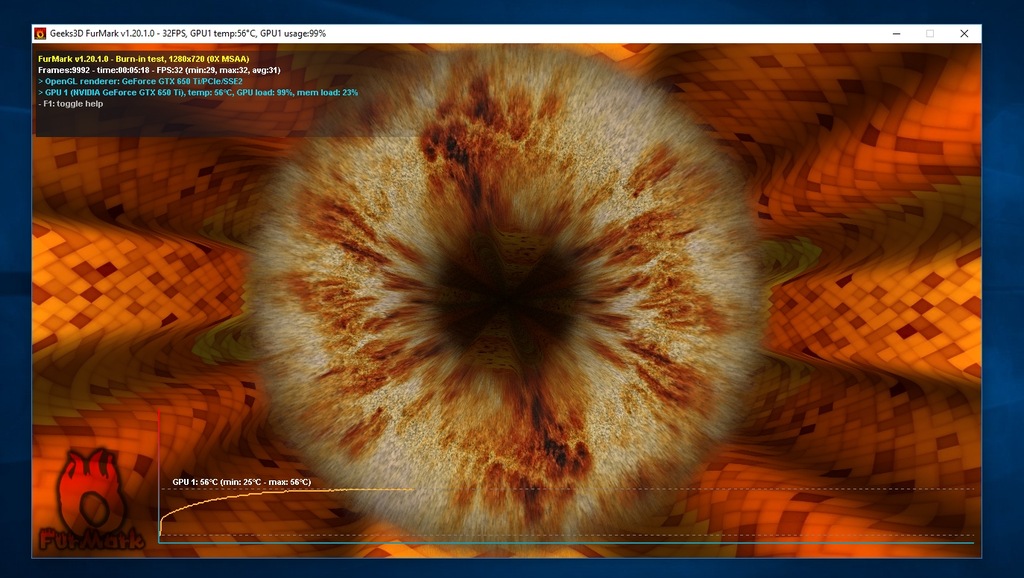
Task: Click the 'Frames:9992' statistics line
Action: coord(159,70)
